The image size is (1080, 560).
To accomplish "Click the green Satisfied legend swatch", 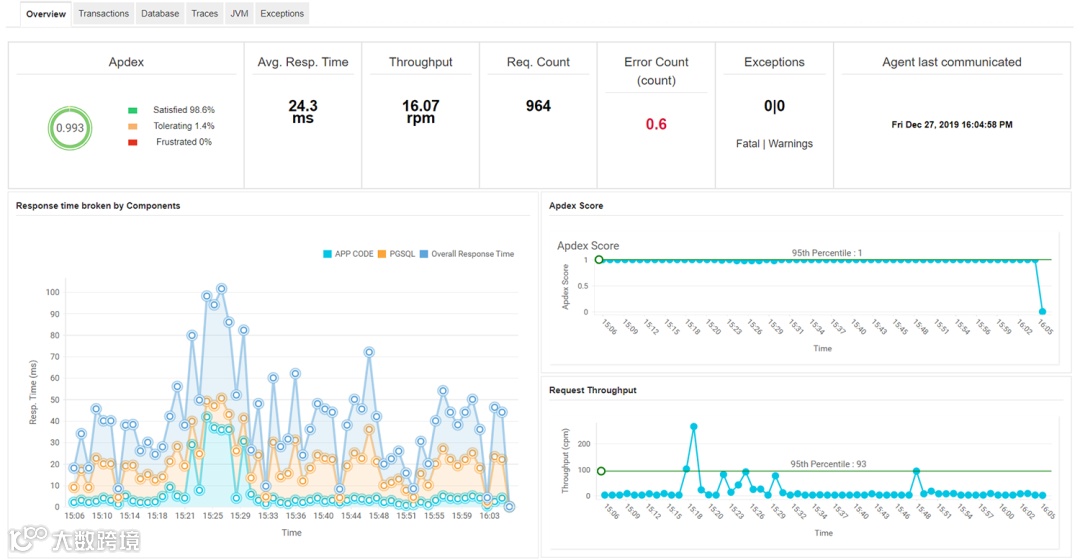I will pos(132,110).
